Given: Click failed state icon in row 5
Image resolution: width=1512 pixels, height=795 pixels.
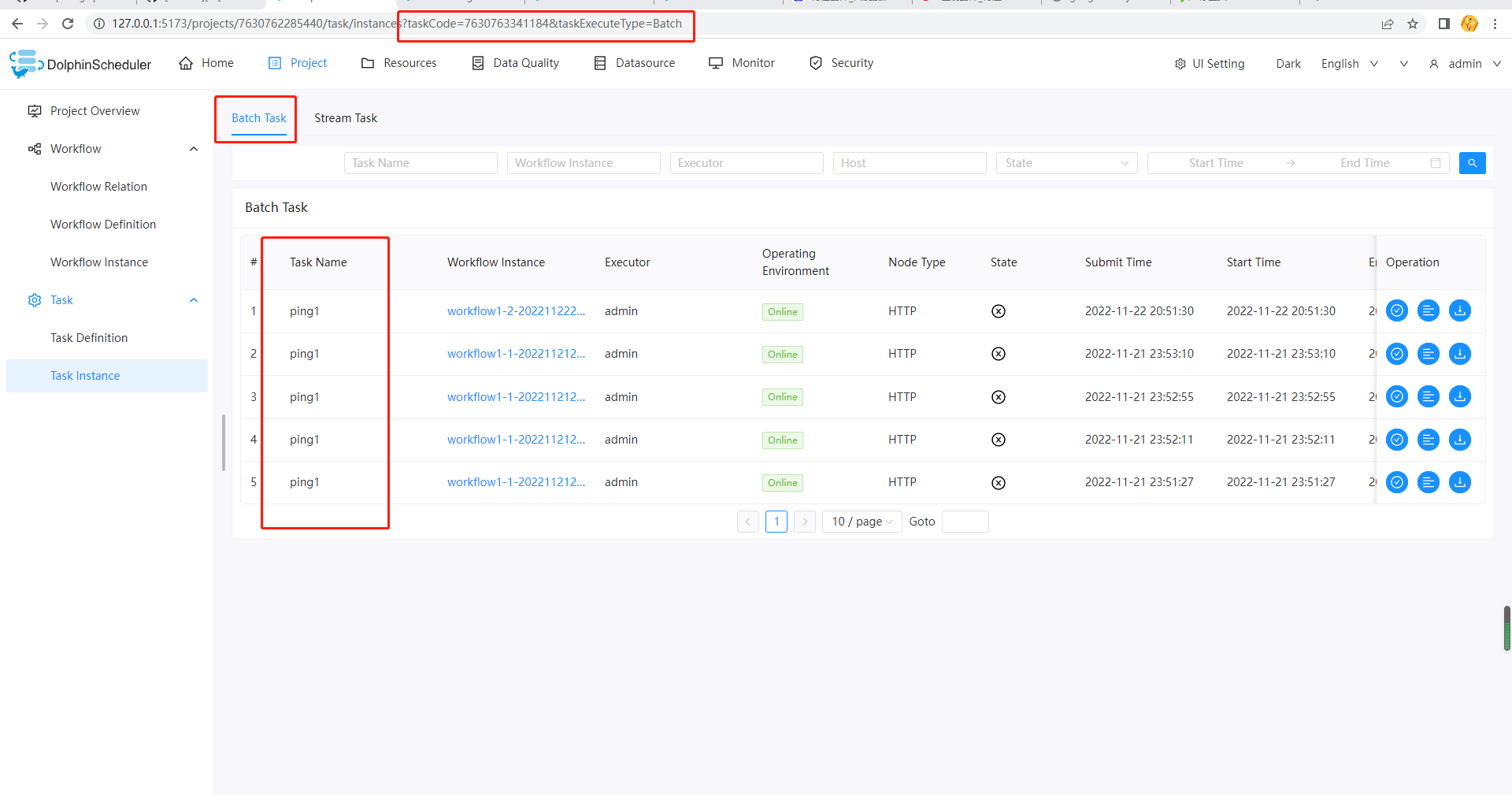Looking at the screenshot, I should coord(998,483).
